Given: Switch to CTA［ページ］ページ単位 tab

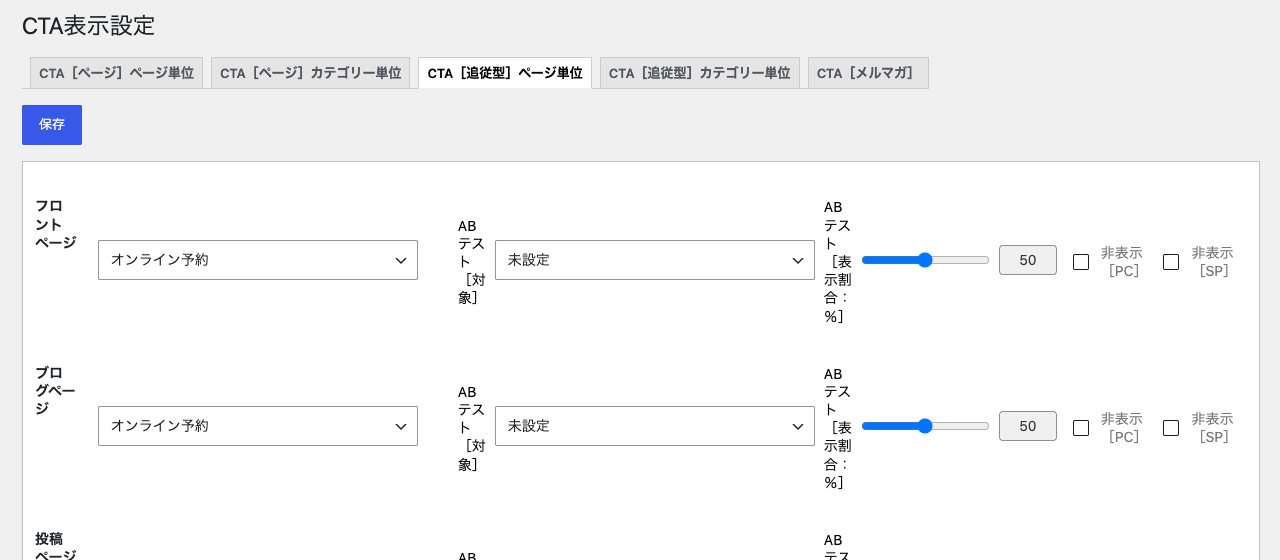Looking at the screenshot, I should 116,73.
